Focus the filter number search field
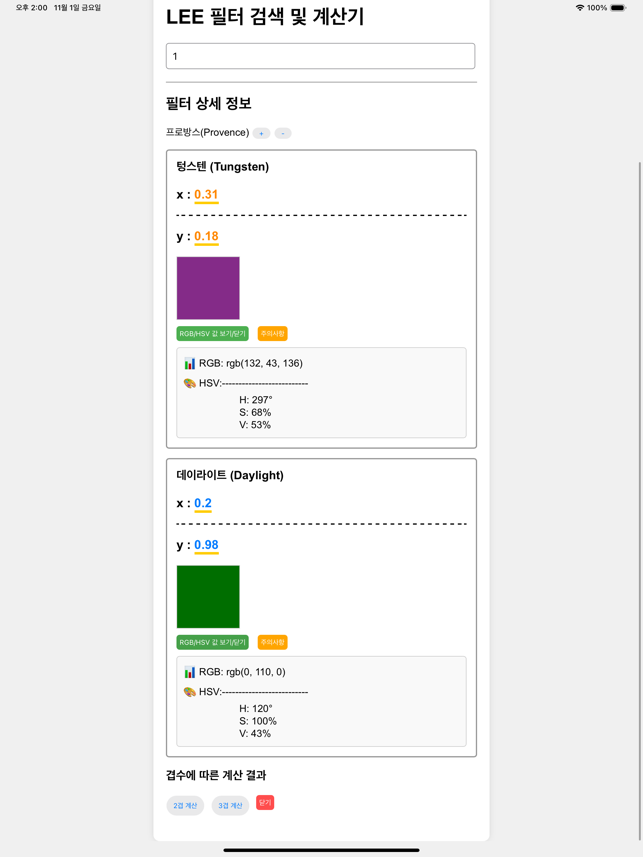The image size is (643, 857). tap(320, 56)
